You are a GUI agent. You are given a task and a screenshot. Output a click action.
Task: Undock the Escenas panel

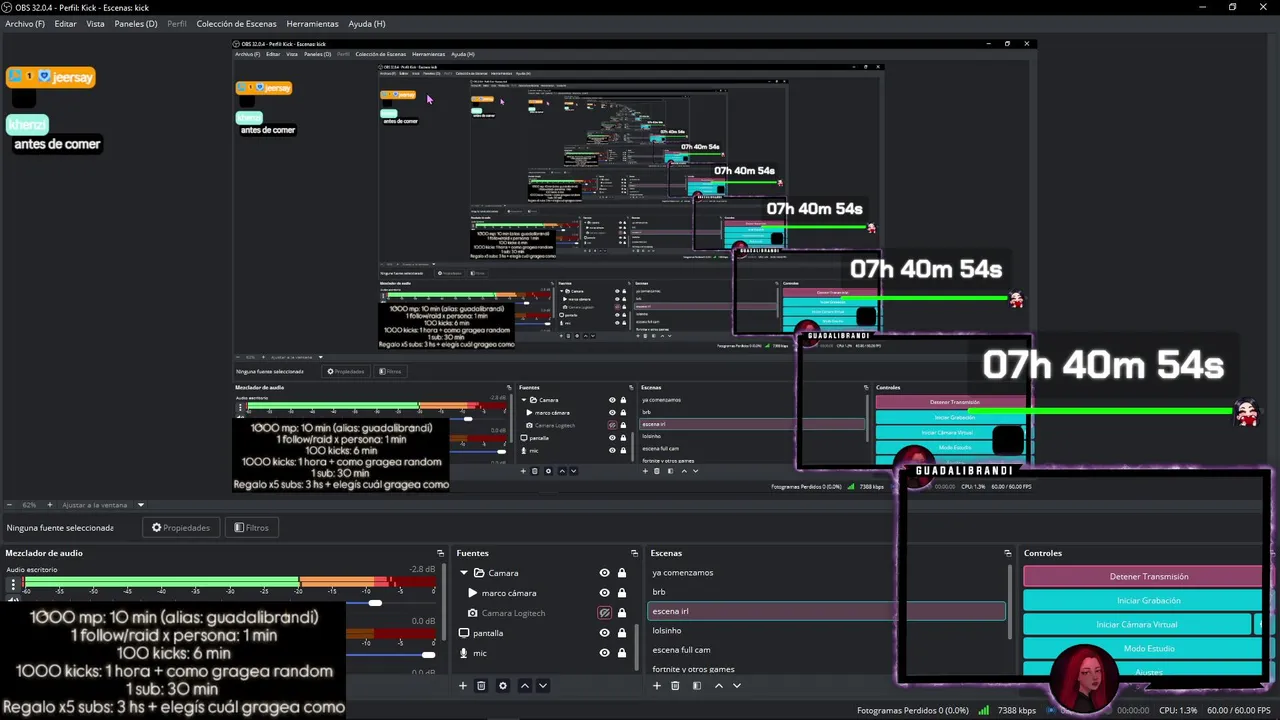(x=1008, y=553)
